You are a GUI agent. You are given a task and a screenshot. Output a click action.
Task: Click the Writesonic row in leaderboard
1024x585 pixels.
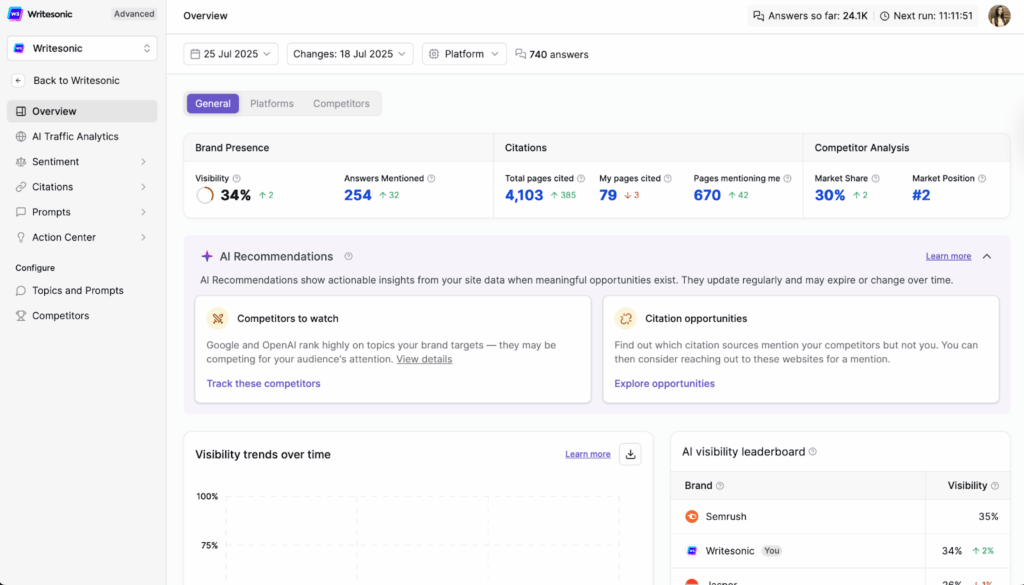pyautogui.click(x=840, y=551)
